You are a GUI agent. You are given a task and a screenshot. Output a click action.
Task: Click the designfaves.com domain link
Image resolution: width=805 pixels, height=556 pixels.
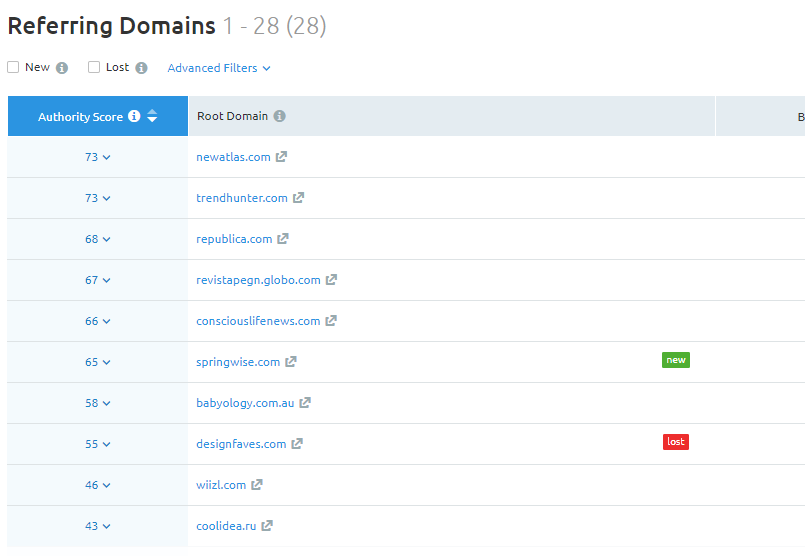241,444
